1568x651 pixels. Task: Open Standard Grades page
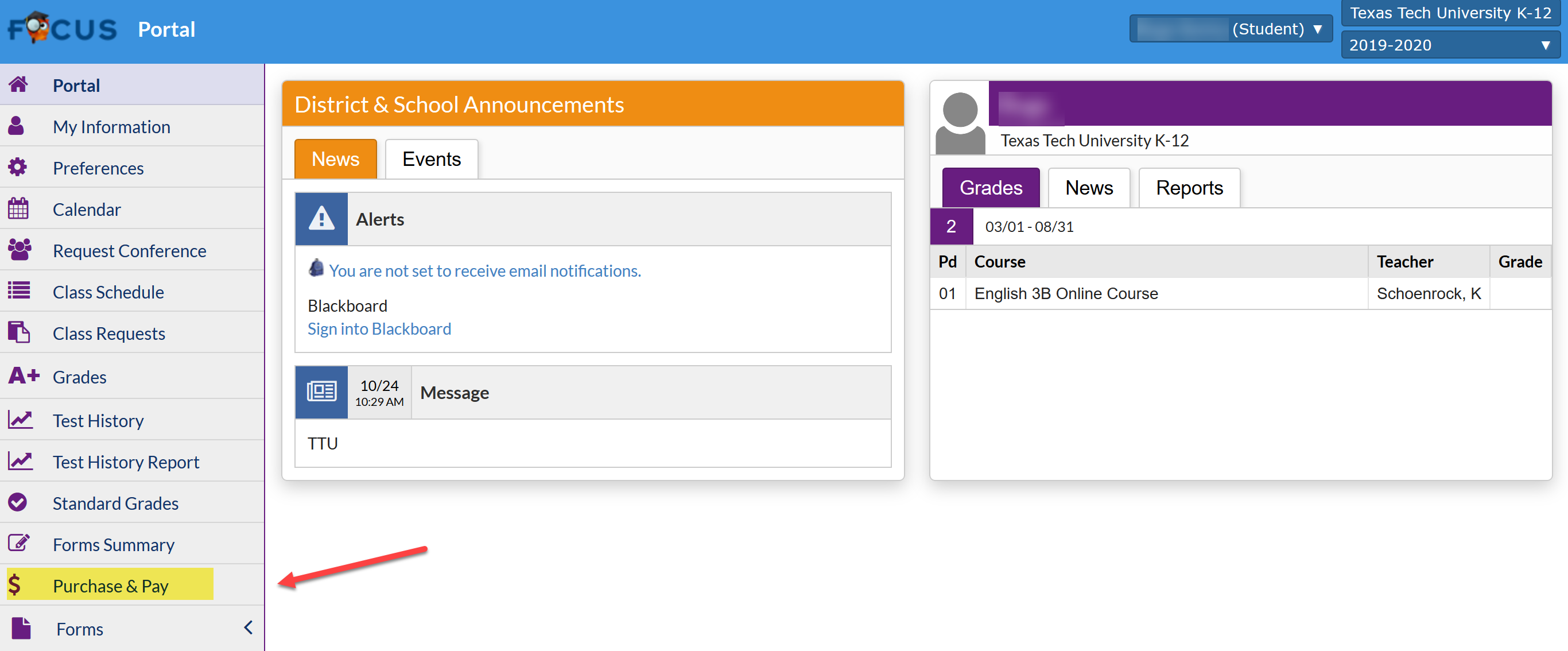pyautogui.click(x=132, y=503)
